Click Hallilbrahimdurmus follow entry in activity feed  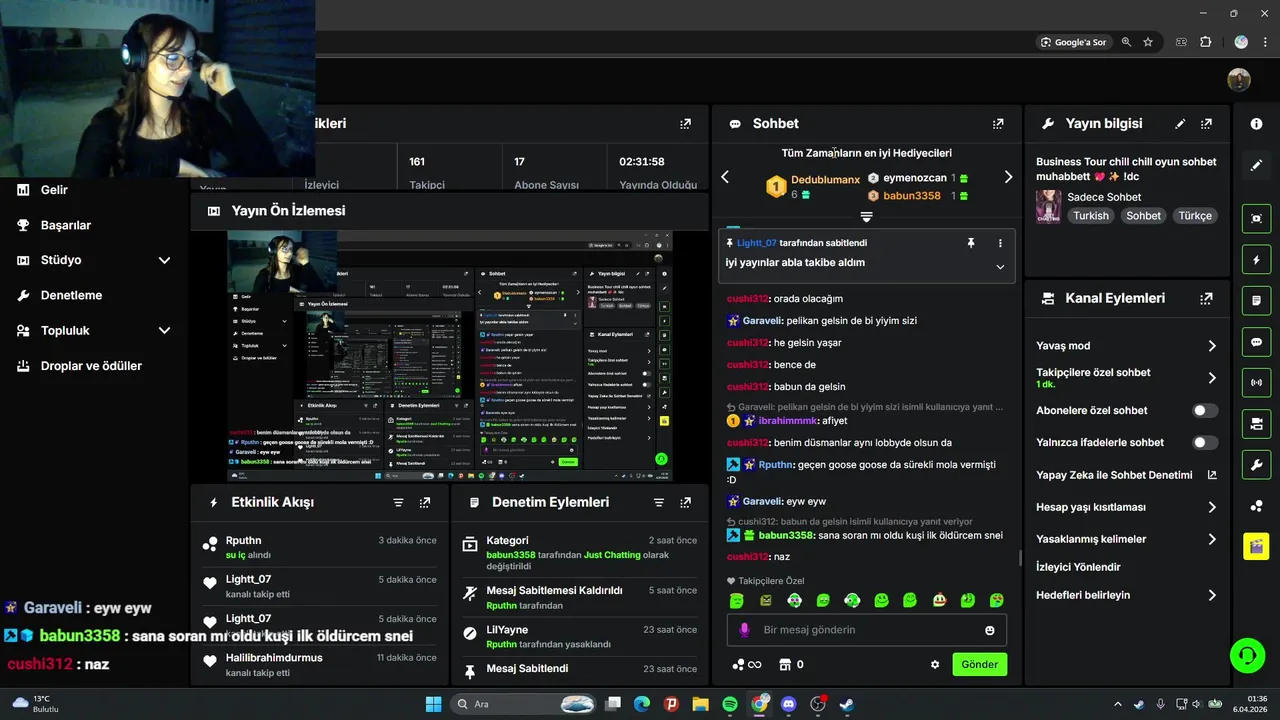[x=320, y=665]
